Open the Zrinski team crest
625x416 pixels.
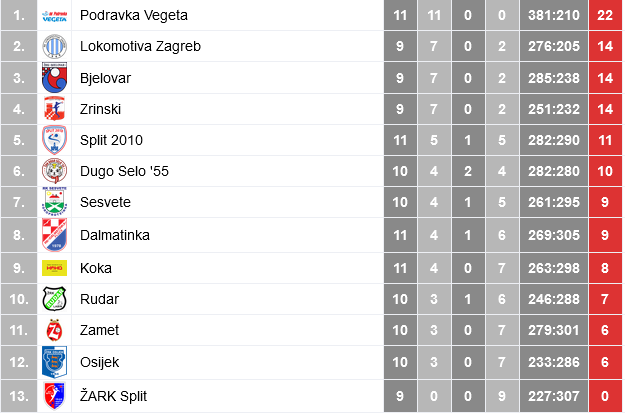point(55,109)
